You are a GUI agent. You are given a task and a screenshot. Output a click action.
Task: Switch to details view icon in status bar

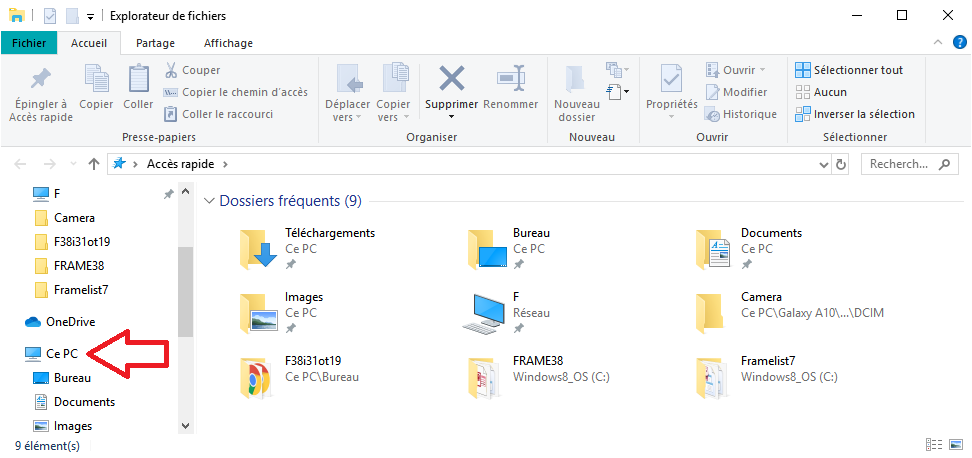(x=934, y=444)
